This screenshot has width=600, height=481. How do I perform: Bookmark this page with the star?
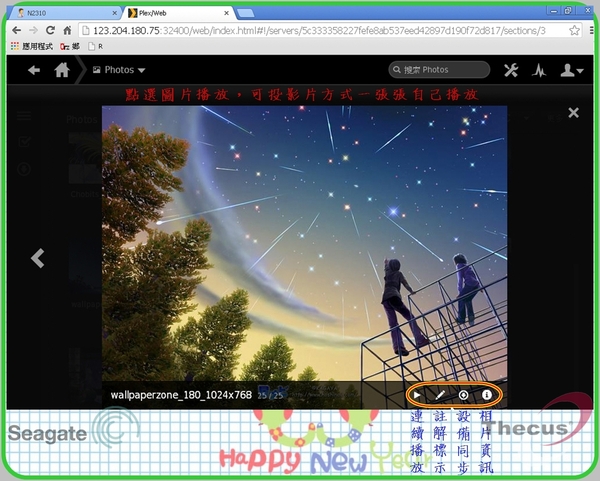pos(574,30)
